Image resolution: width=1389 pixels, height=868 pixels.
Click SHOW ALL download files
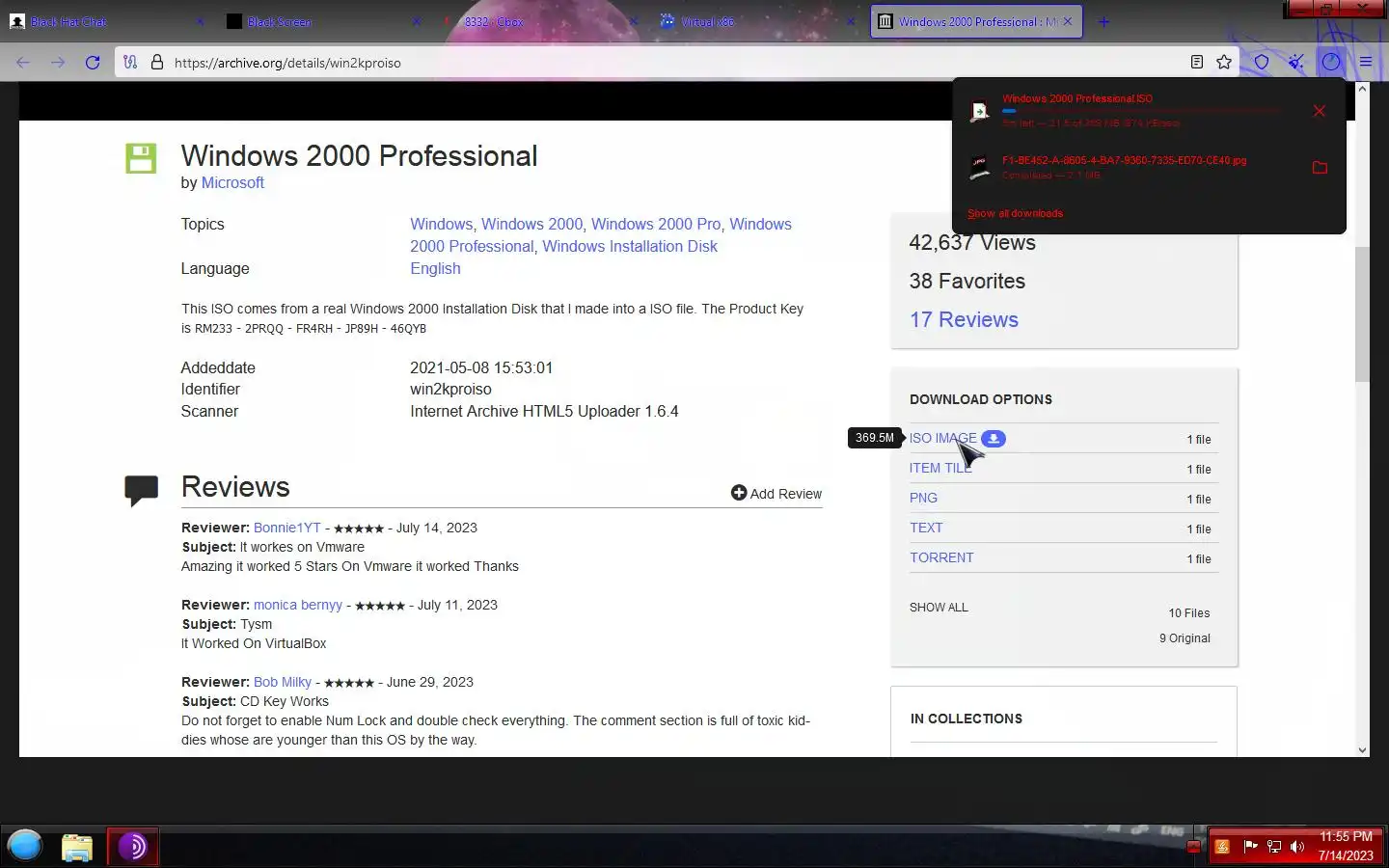tap(939, 607)
